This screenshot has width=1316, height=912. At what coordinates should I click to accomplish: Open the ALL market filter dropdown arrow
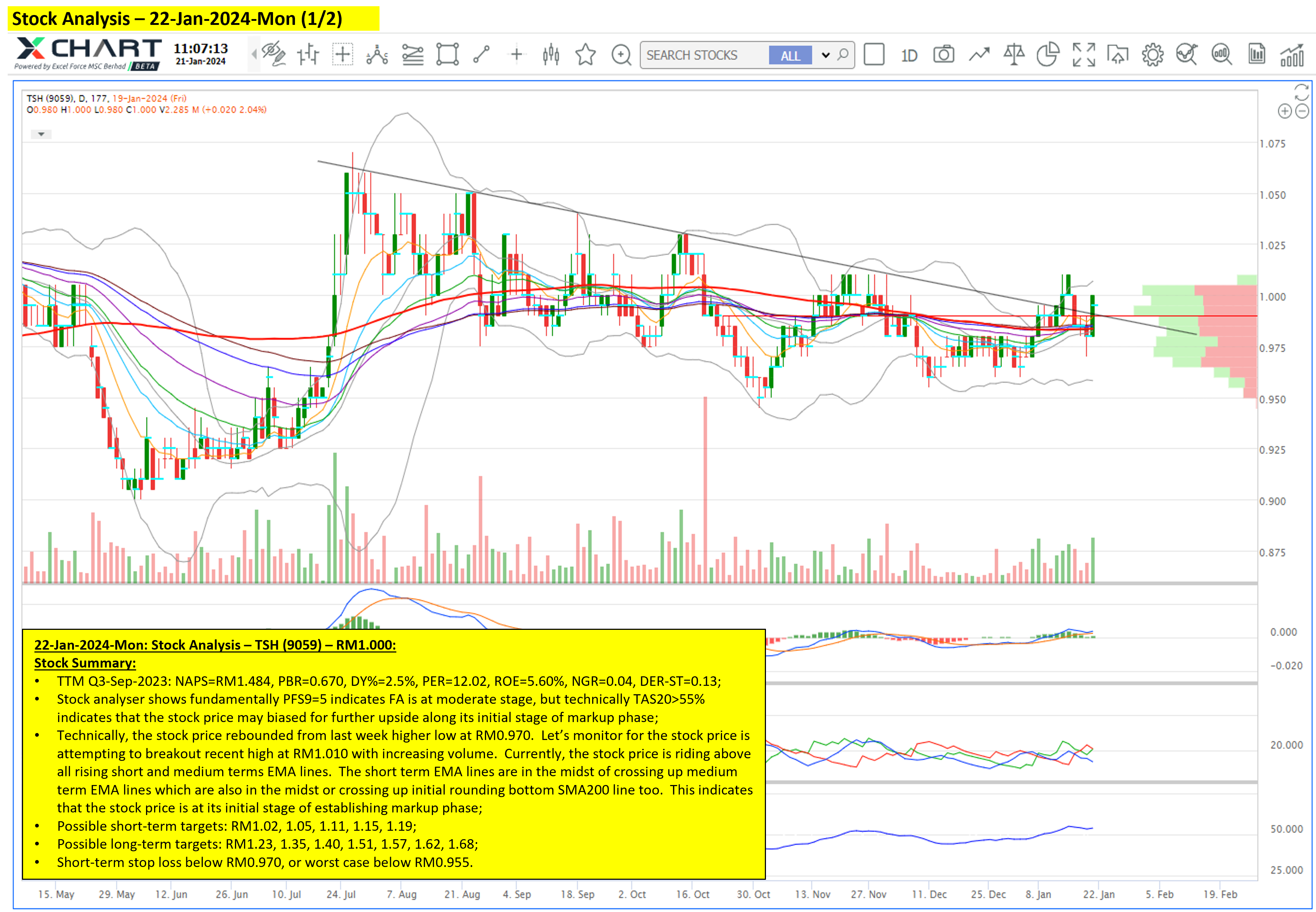[x=825, y=55]
